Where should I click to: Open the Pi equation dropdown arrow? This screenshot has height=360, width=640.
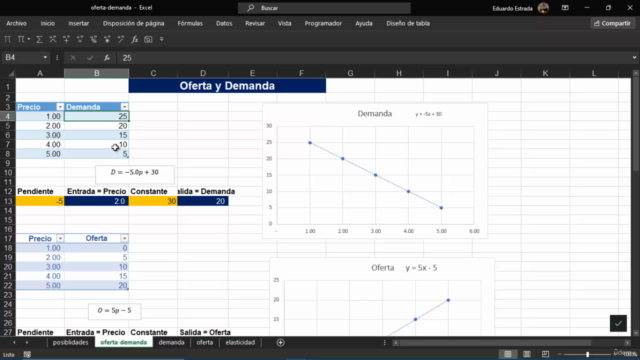pos(29,39)
